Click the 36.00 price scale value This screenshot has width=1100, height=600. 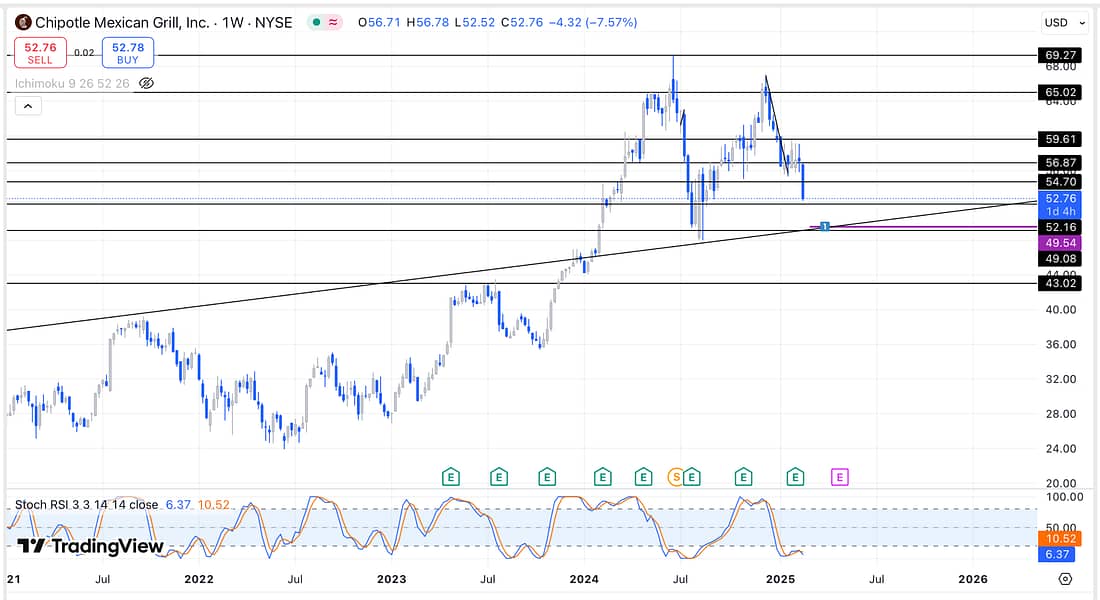pos(1061,345)
